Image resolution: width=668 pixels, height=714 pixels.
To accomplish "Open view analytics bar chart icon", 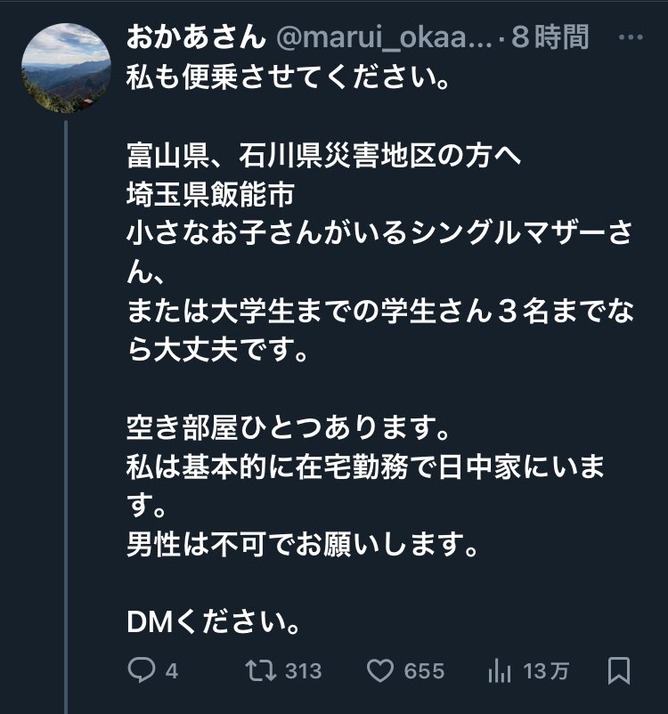I will (x=500, y=670).
